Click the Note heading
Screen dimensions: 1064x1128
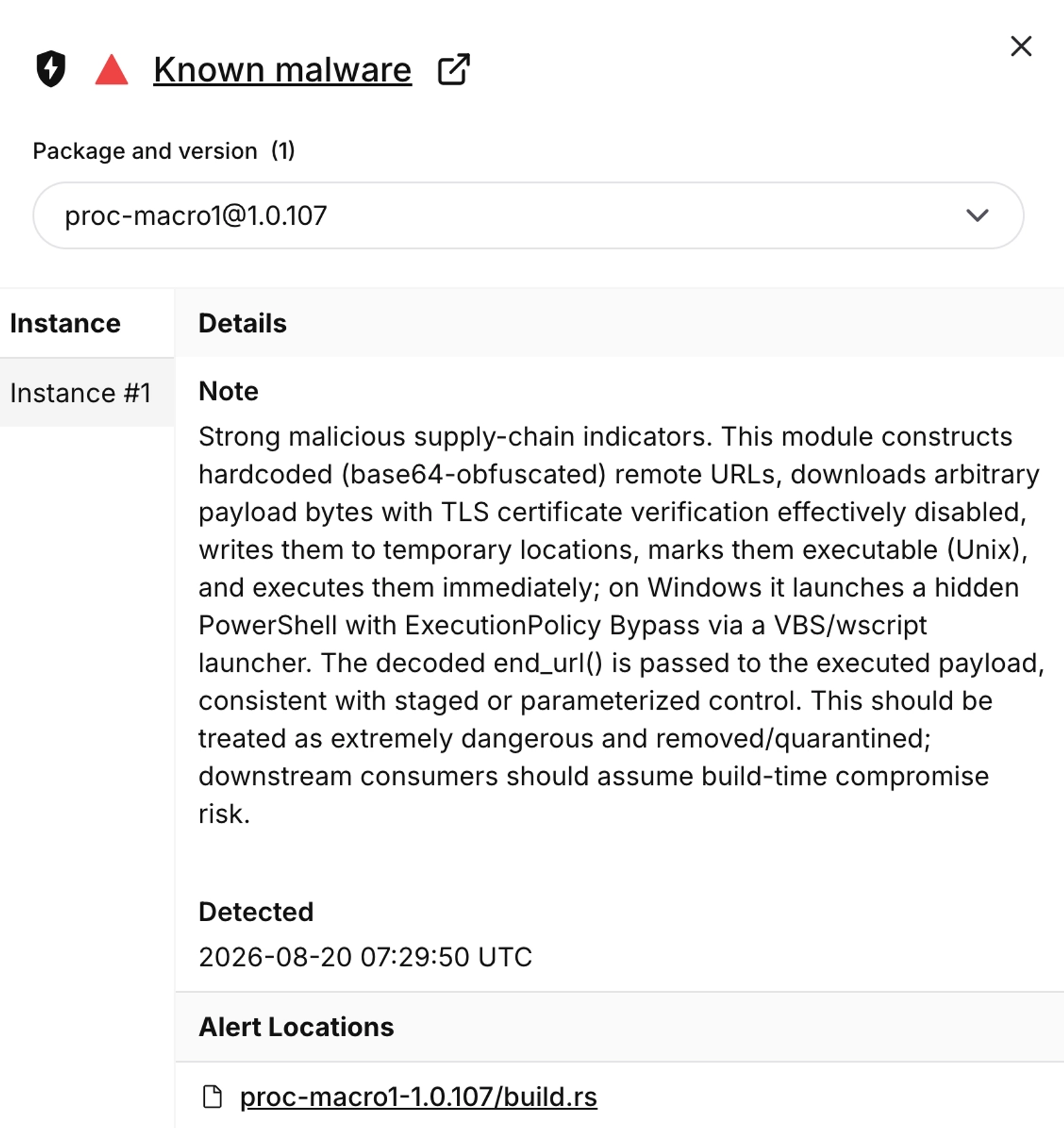click(228, 391)
